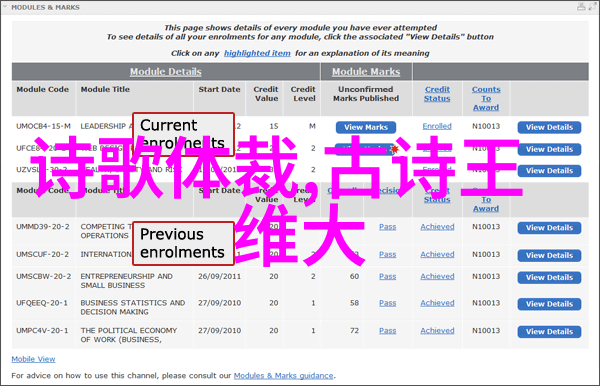Open Achieved status for UMMD39-20-2
This screenshot has width=600, height=386.
point(437,226)
